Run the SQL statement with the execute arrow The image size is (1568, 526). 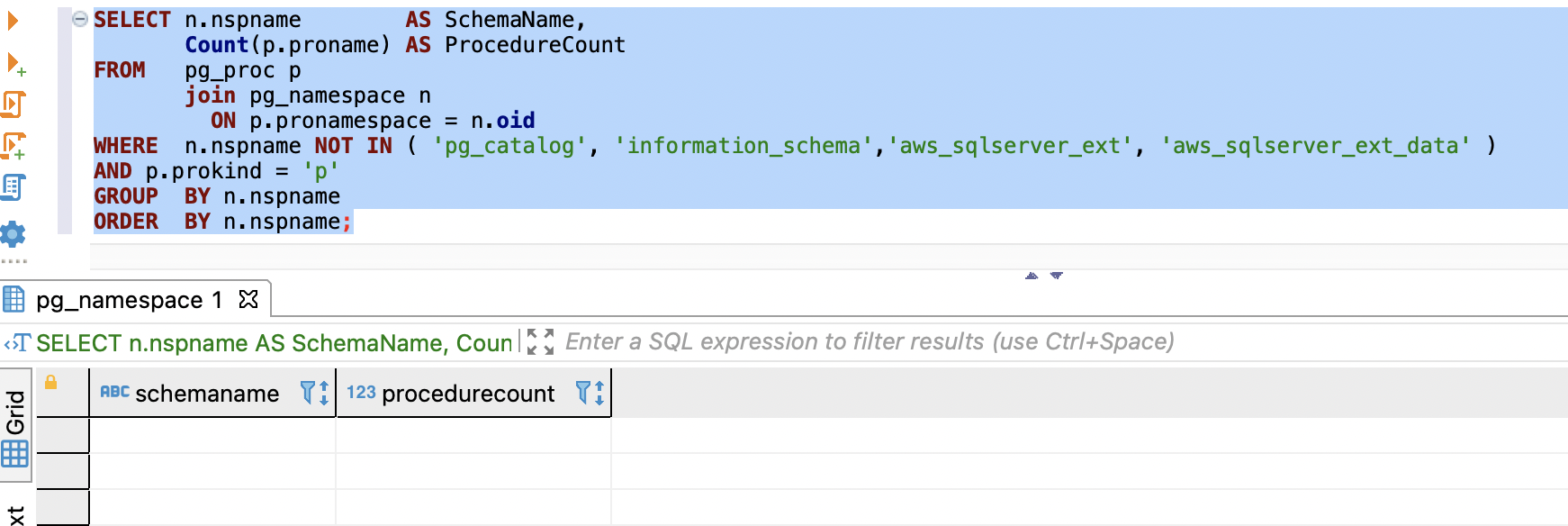13,21
